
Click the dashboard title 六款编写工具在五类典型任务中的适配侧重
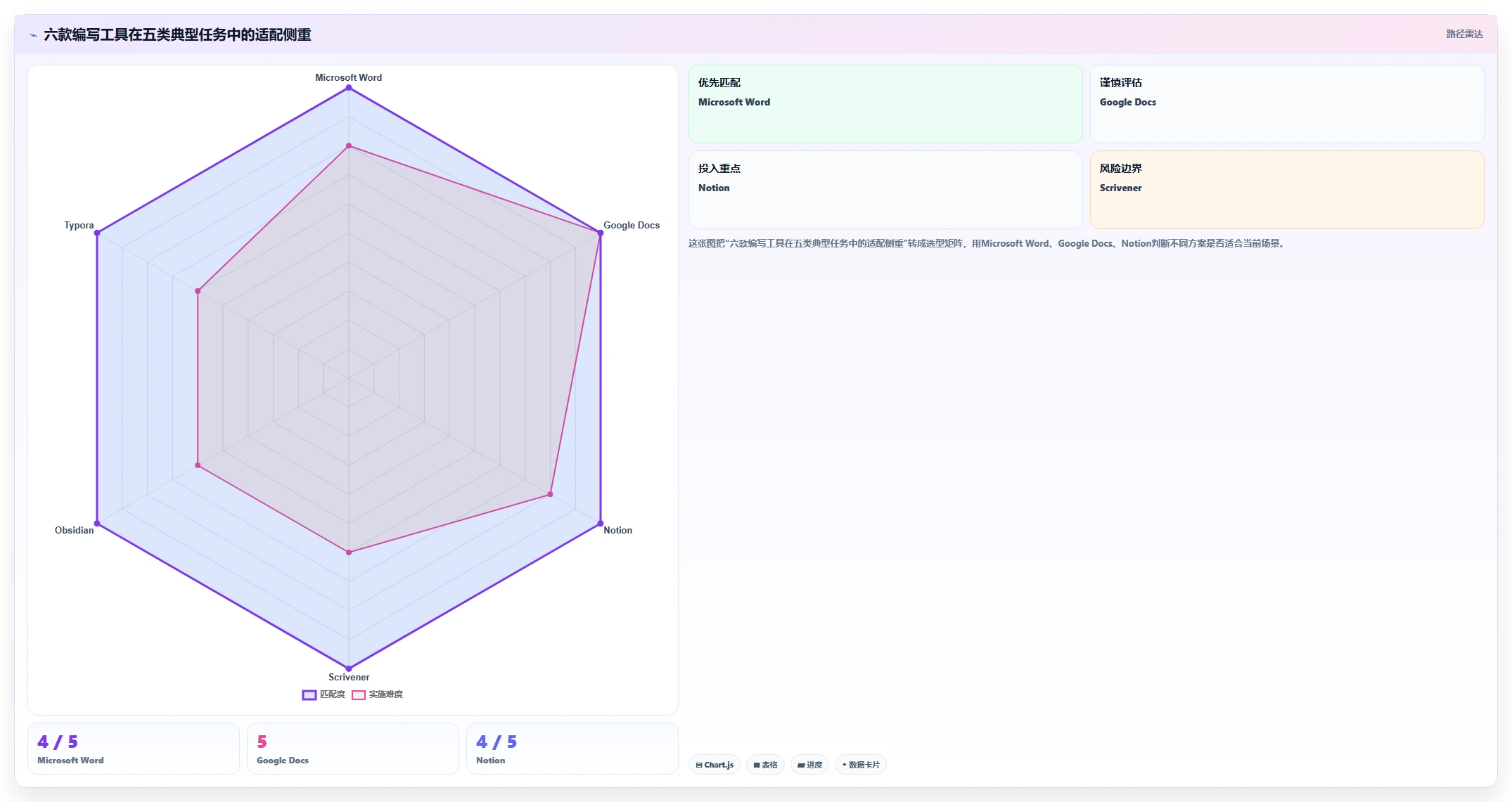coord(177,34)
